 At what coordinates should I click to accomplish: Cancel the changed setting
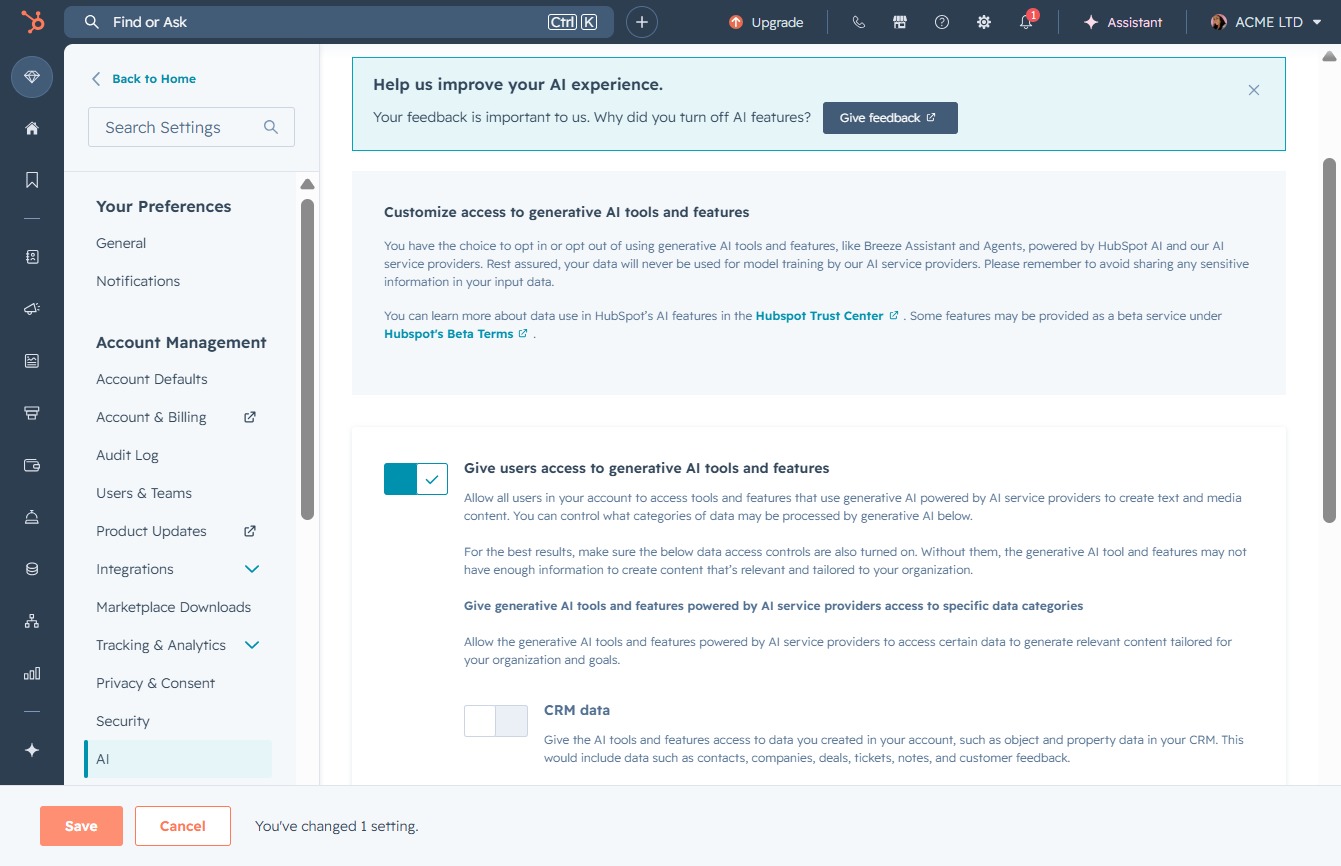(x=183, y=826)
